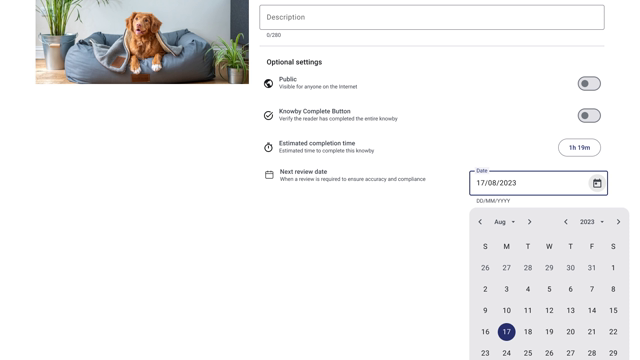
Task: Select day 22 in the calendar
Action: (613, 332)
